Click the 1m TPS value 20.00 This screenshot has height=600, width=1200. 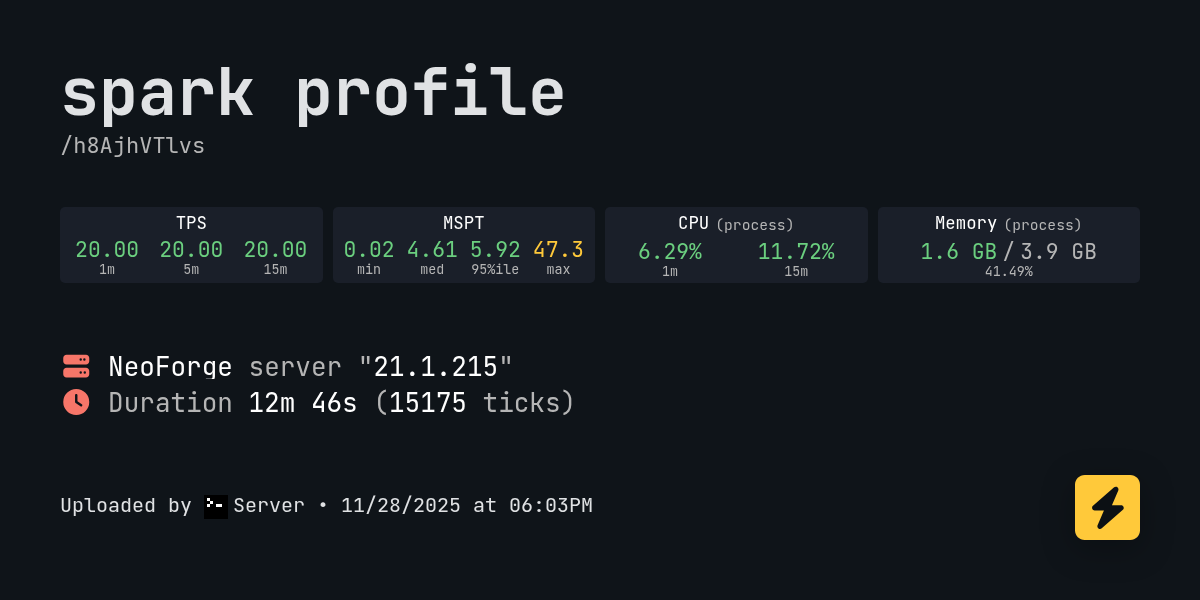(107, 250)
